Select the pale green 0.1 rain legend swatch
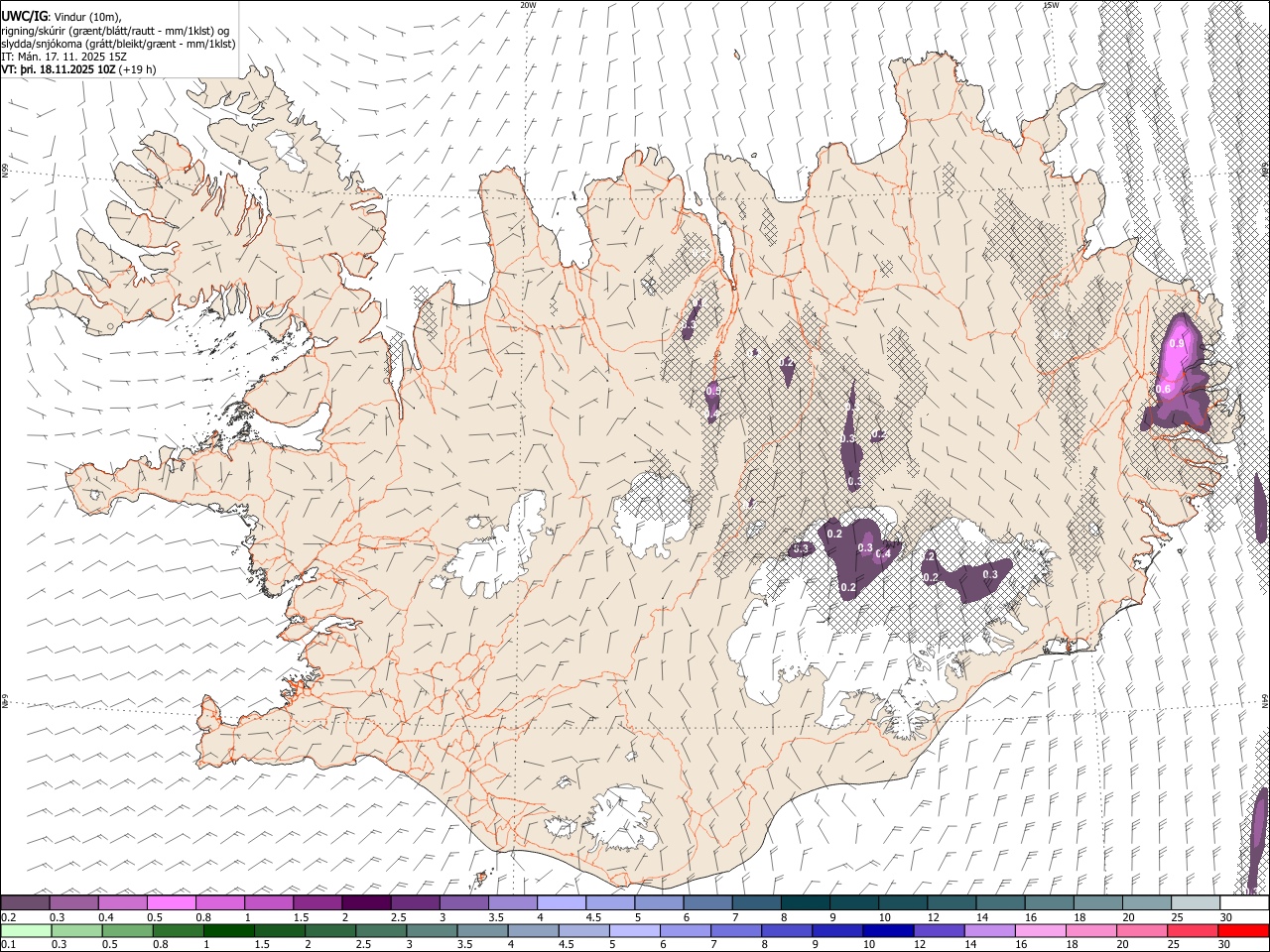This screenshot has height=952, width=1270. tap(27, 930)
